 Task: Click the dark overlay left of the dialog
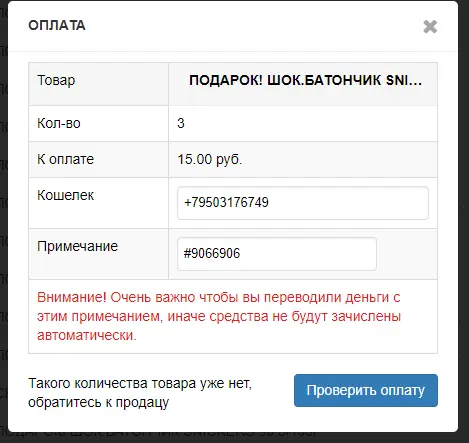click(x=3, y=220)
